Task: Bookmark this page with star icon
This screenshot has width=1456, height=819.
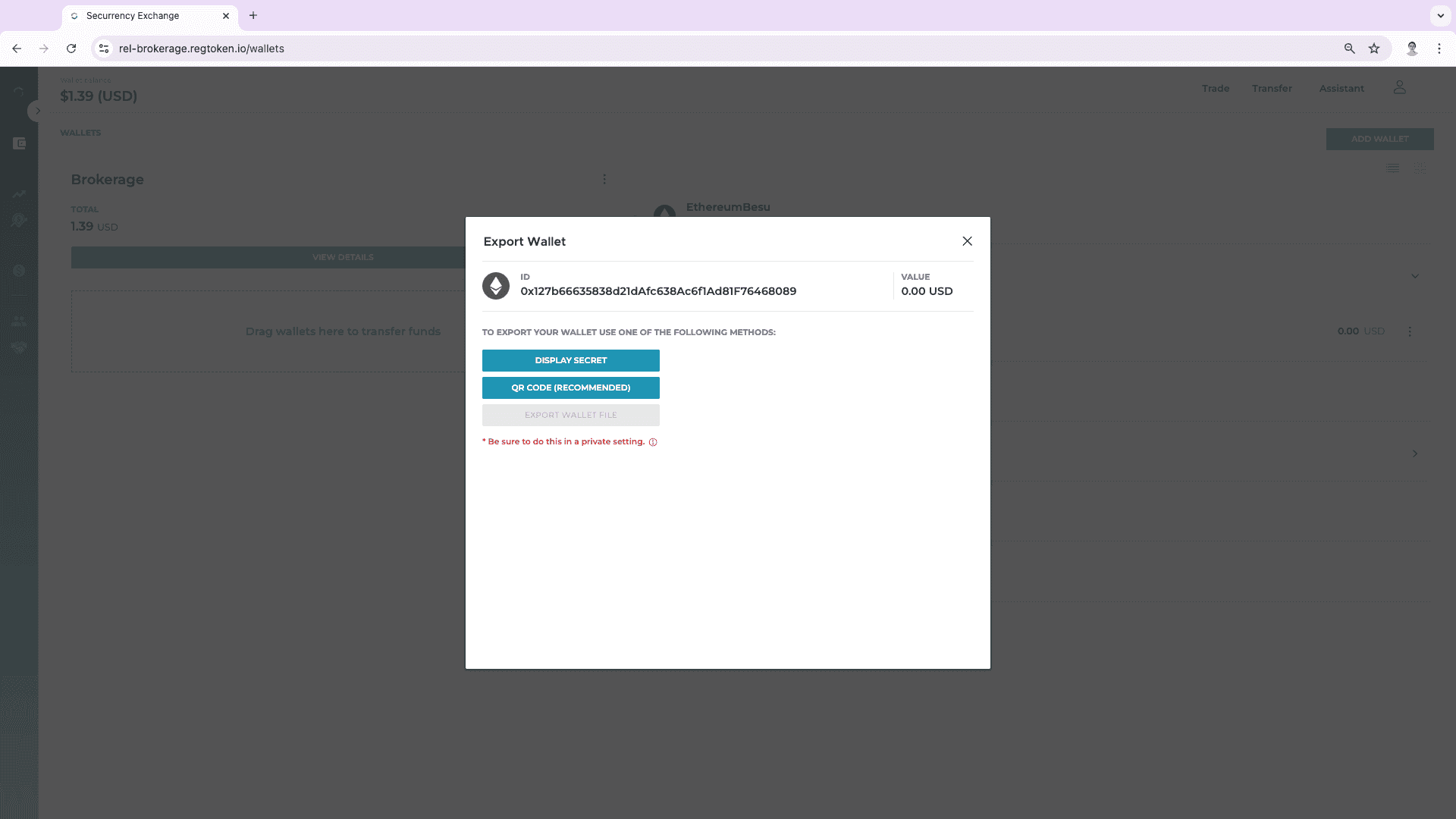Action: (x=1374, y=49)
